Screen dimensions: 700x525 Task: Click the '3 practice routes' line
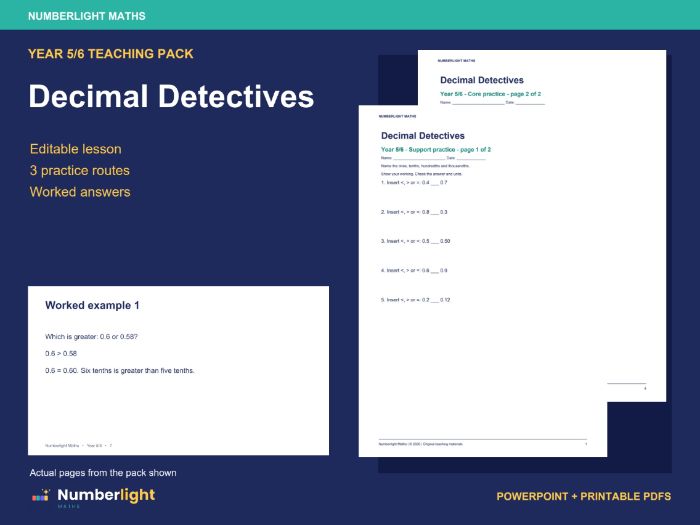pyautogui.click(x=79, y=171)
